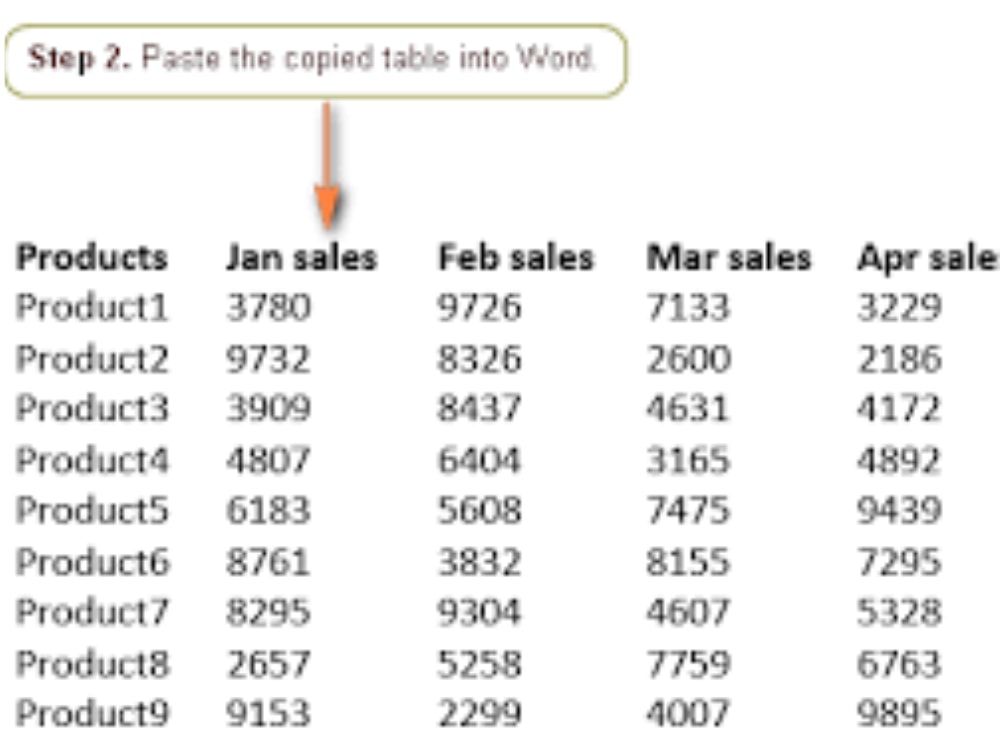
Task: Click the value 9895 in Product9 row
Action: click(x=899, y=713)
